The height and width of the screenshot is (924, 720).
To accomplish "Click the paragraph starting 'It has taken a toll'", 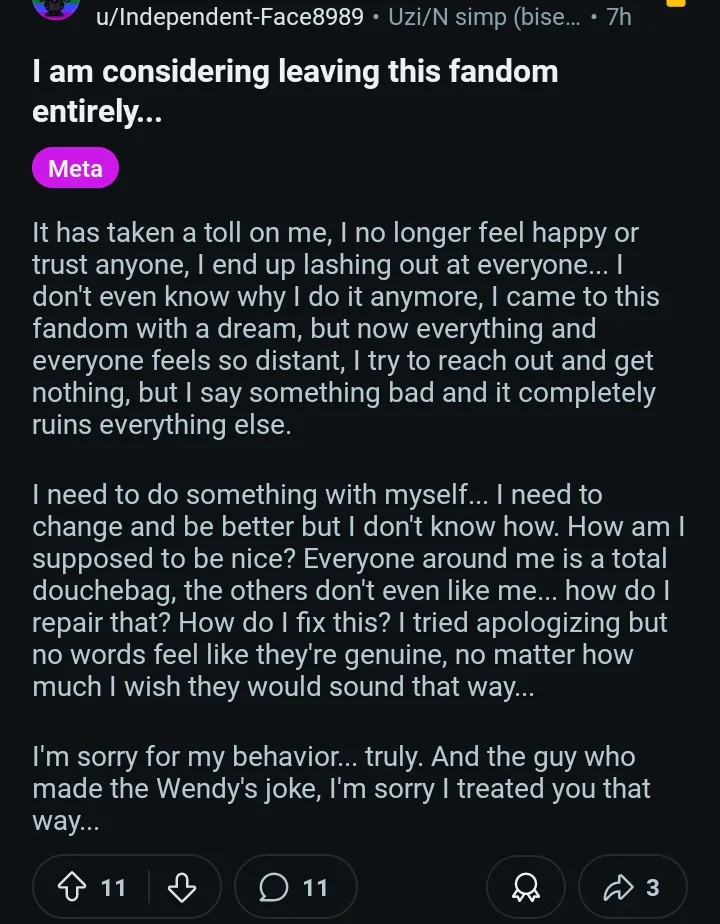I will tap(345, 328).
